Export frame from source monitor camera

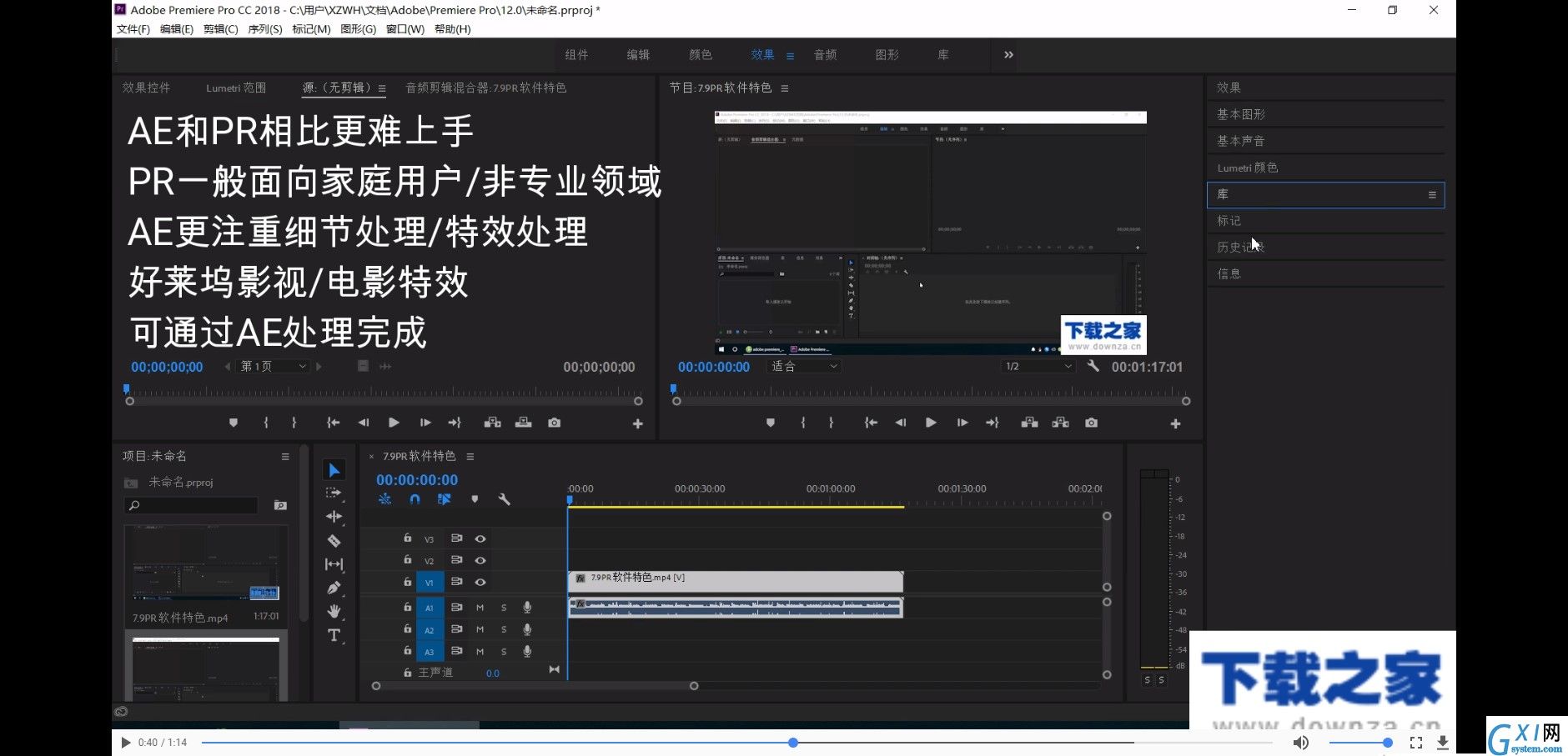554,423
